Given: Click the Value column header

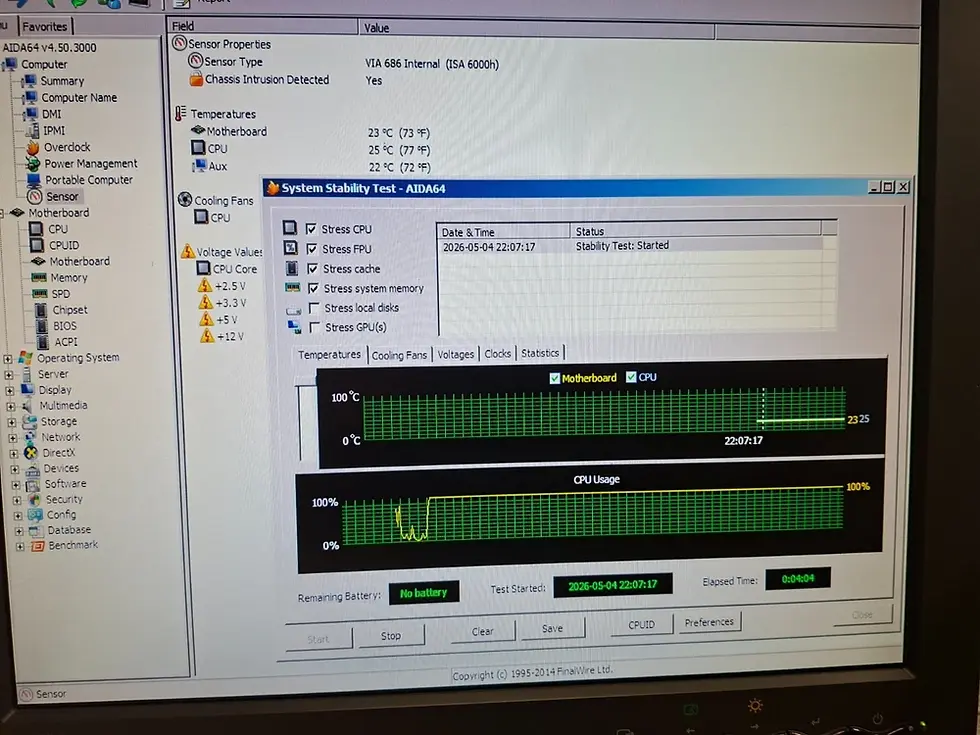Looking at the screenshot, I should coord(538,28).
